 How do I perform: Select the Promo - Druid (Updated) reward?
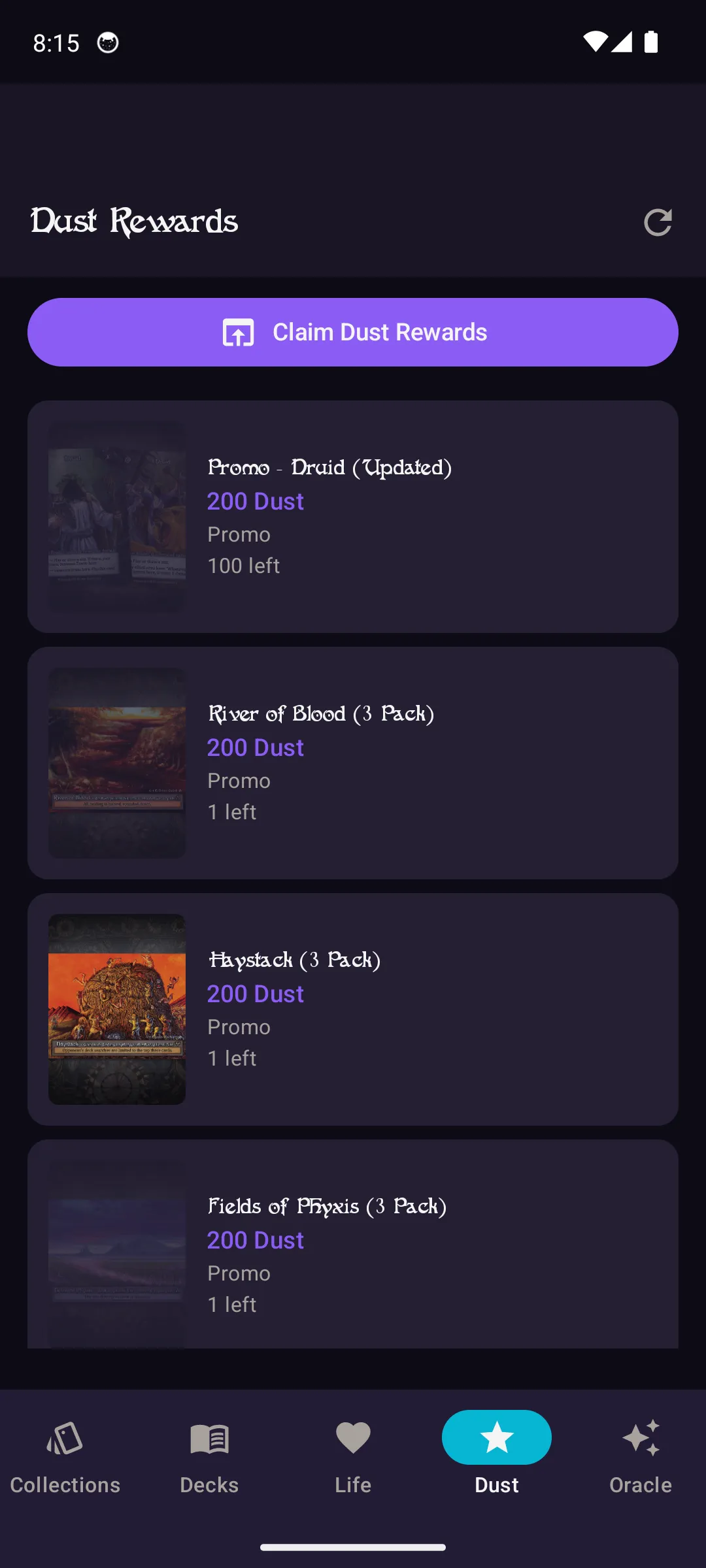tap(353, 516)
